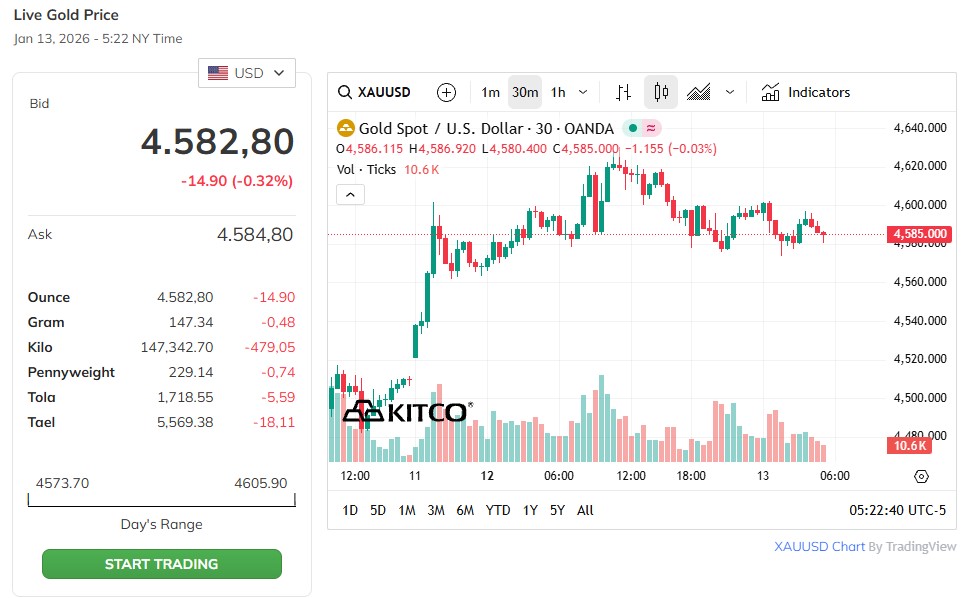Select the area chart style icon
The width and height of the screenshot is (965, 598).
click(699, 92)
